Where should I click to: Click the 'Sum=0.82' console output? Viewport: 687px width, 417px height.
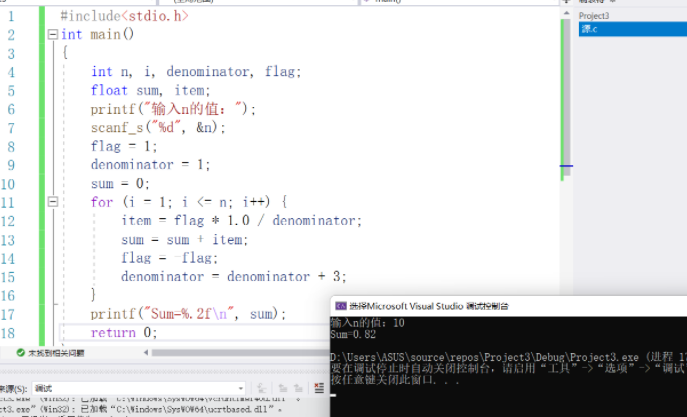(x=353, y=334)
